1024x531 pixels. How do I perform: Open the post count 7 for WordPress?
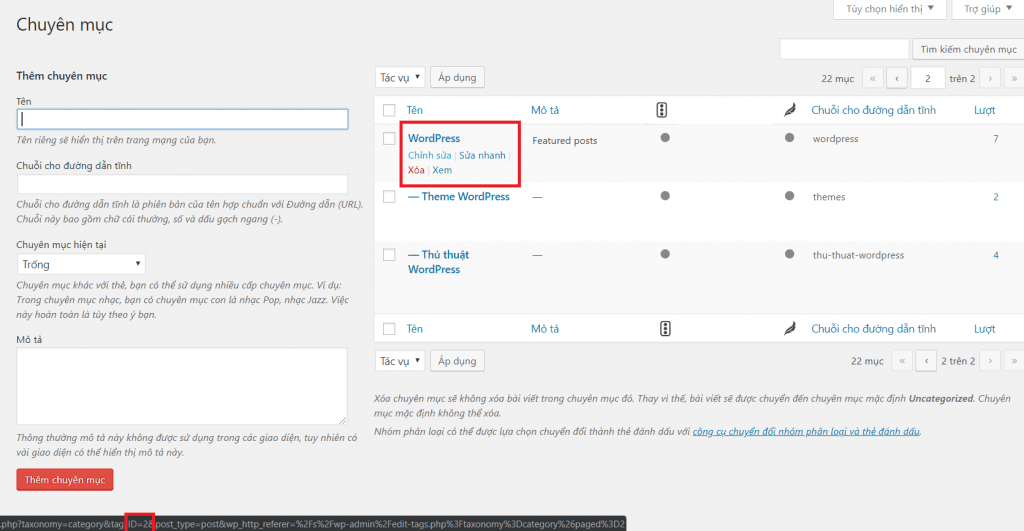tap(995, 138)
